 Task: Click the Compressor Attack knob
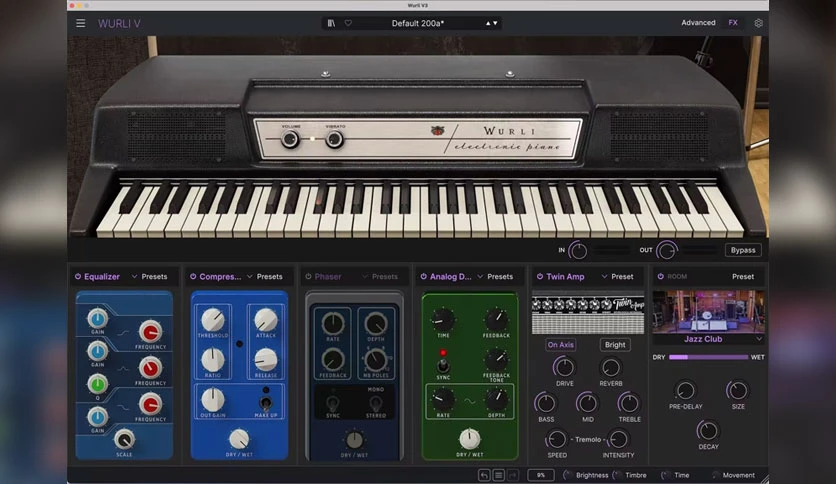[266, 320]
